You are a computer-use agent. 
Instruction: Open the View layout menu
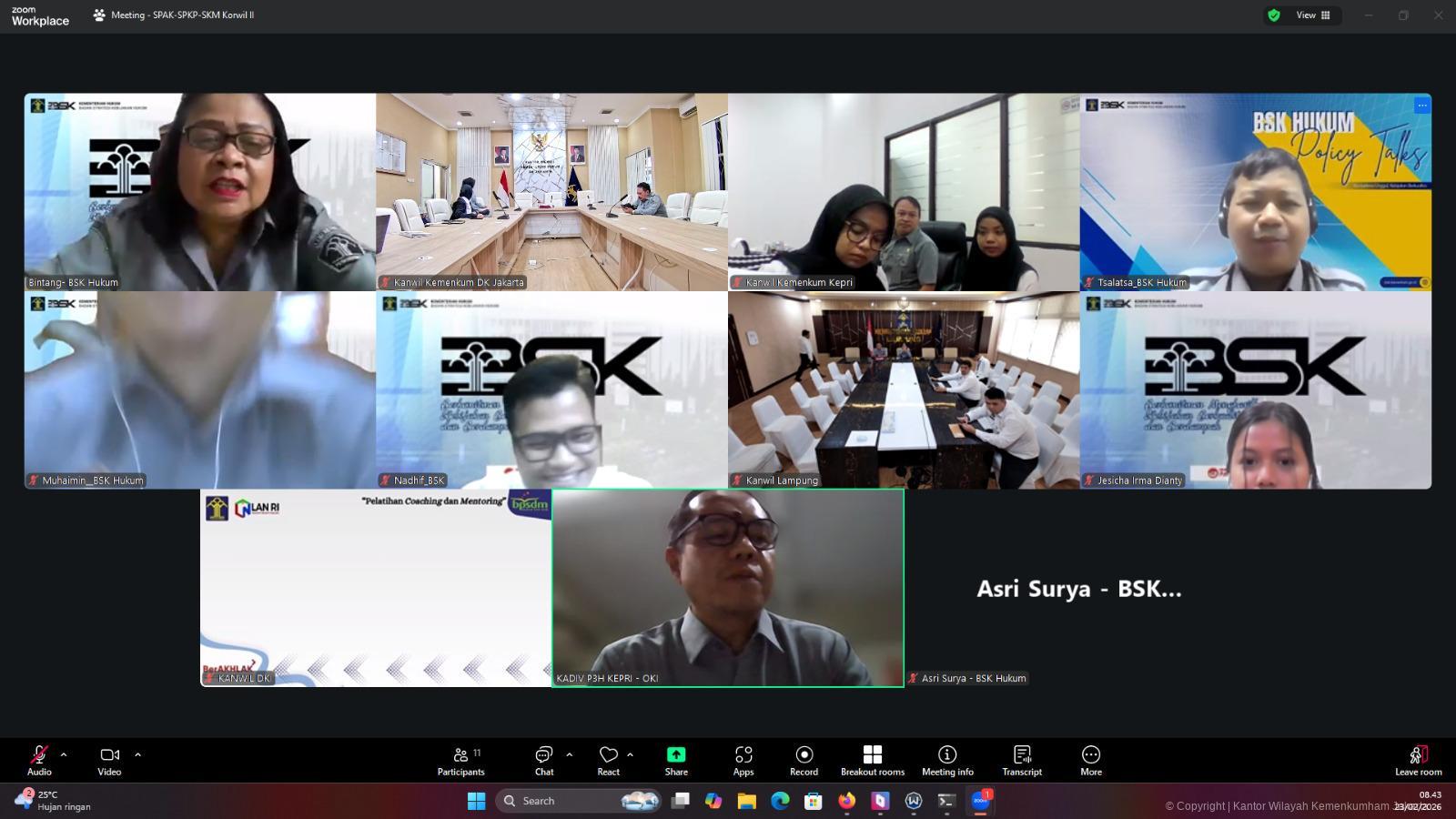point(1313,15)
